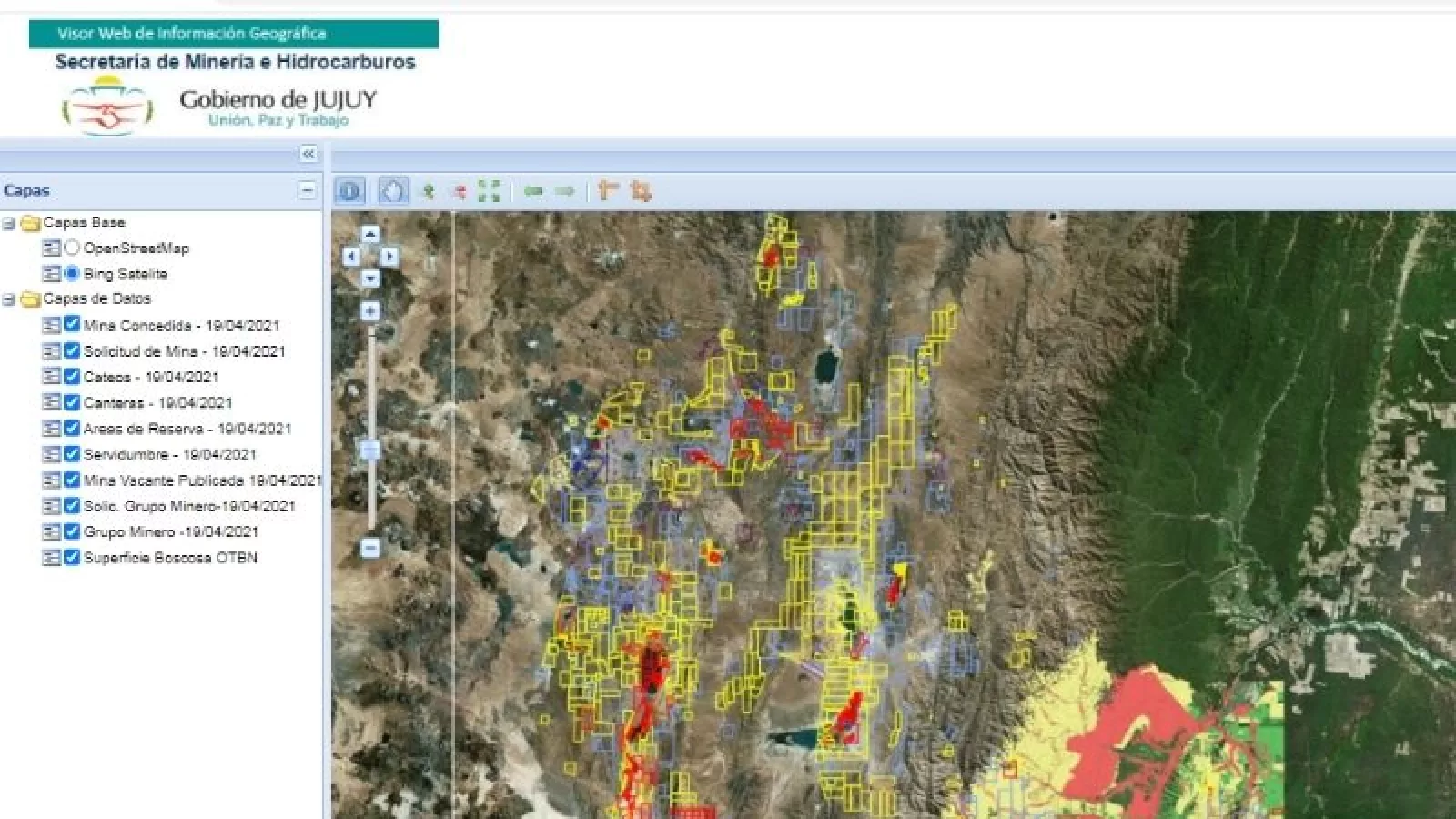Image resolution: width=1456 pixels, height=819 pixels.
Task: Click the zoom level slider handle
Action: click(x=370, y=450)
